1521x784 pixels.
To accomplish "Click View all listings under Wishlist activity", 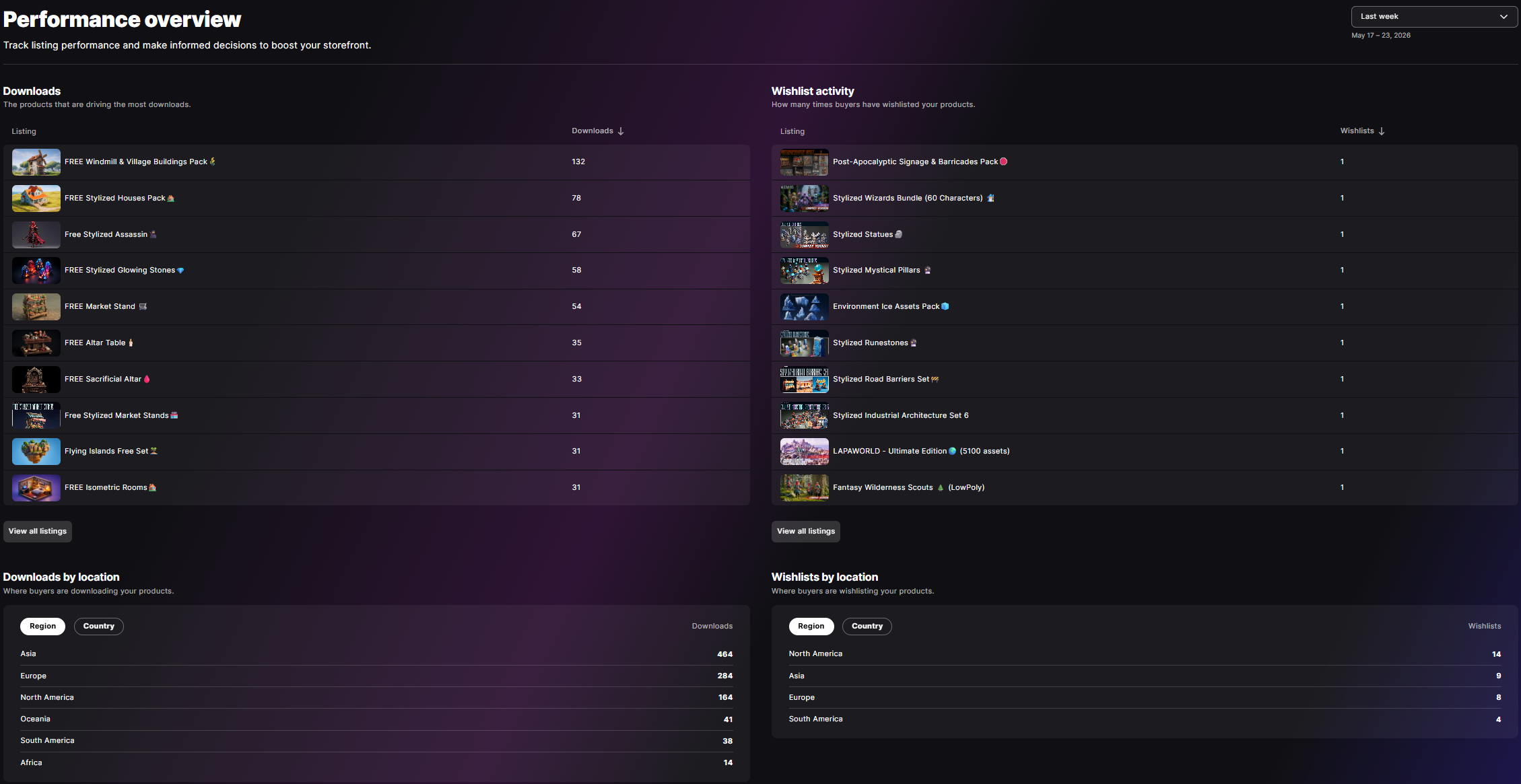I will [806, 532].
